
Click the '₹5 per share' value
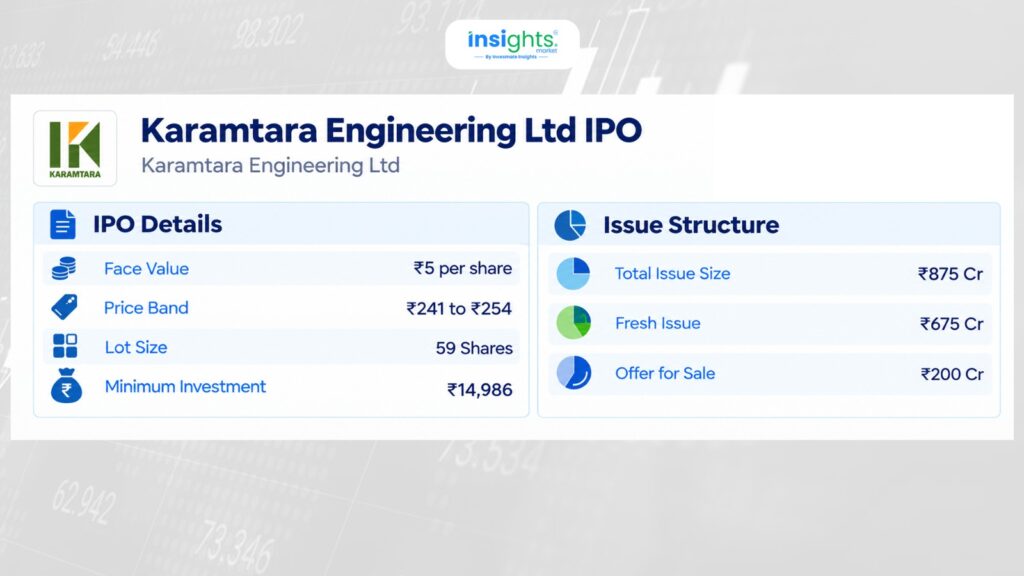click(x=462, y=268)
